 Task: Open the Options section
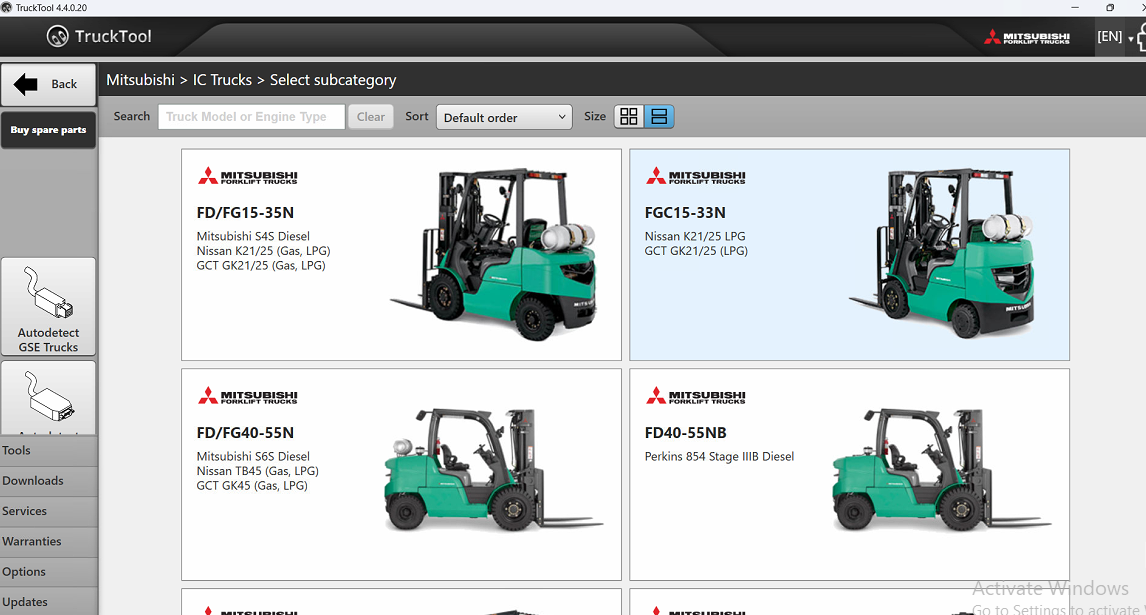click(48, 572)
